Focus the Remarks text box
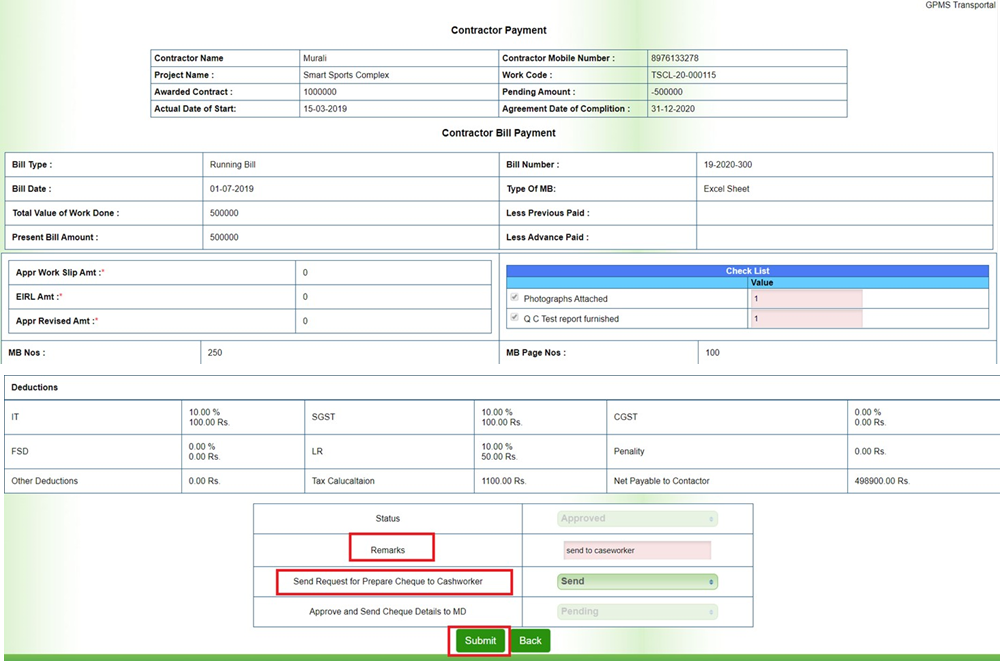 (x=637, y=550)
